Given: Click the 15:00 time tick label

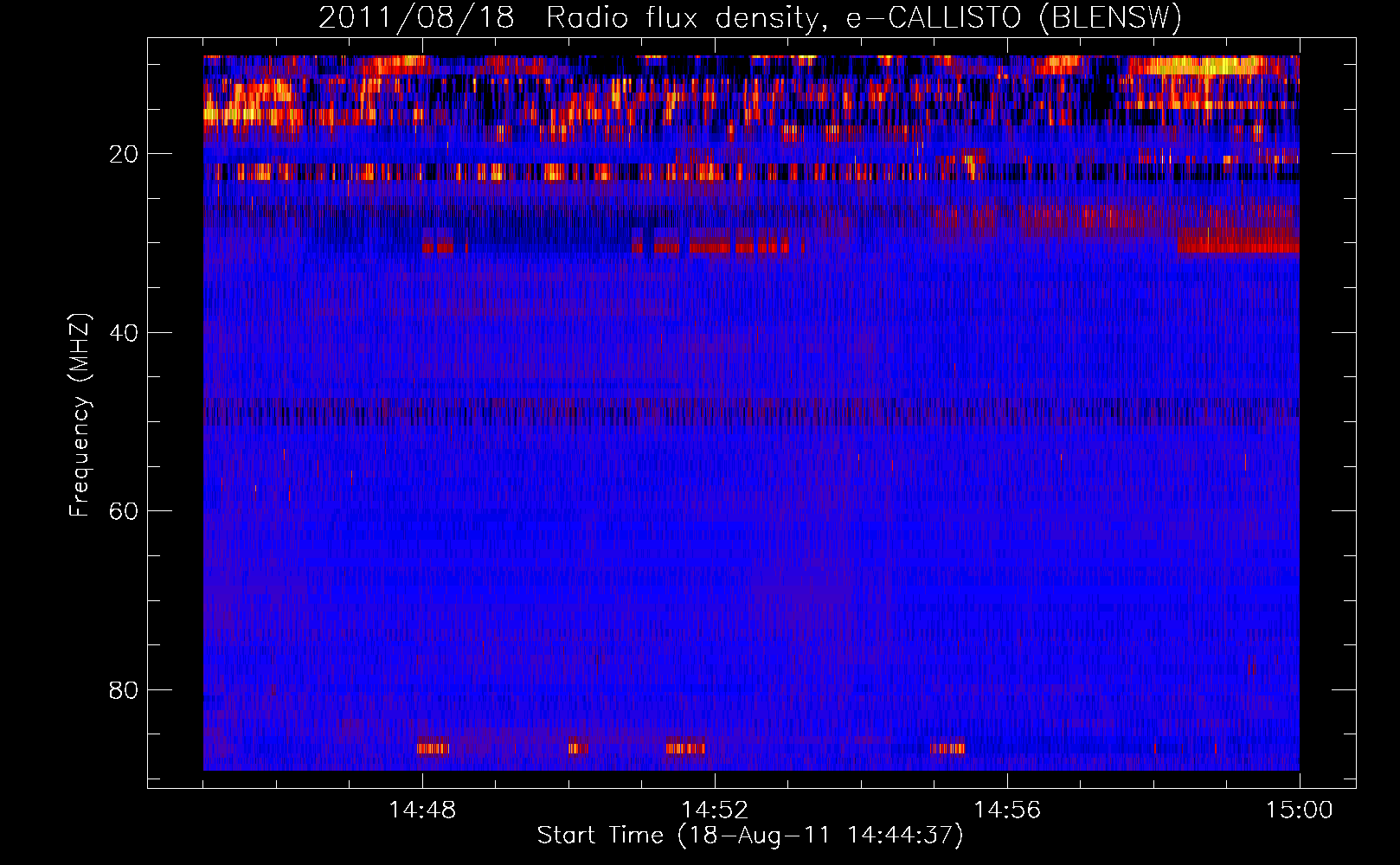Looking at the screenshot, I should click(1300, 811).
